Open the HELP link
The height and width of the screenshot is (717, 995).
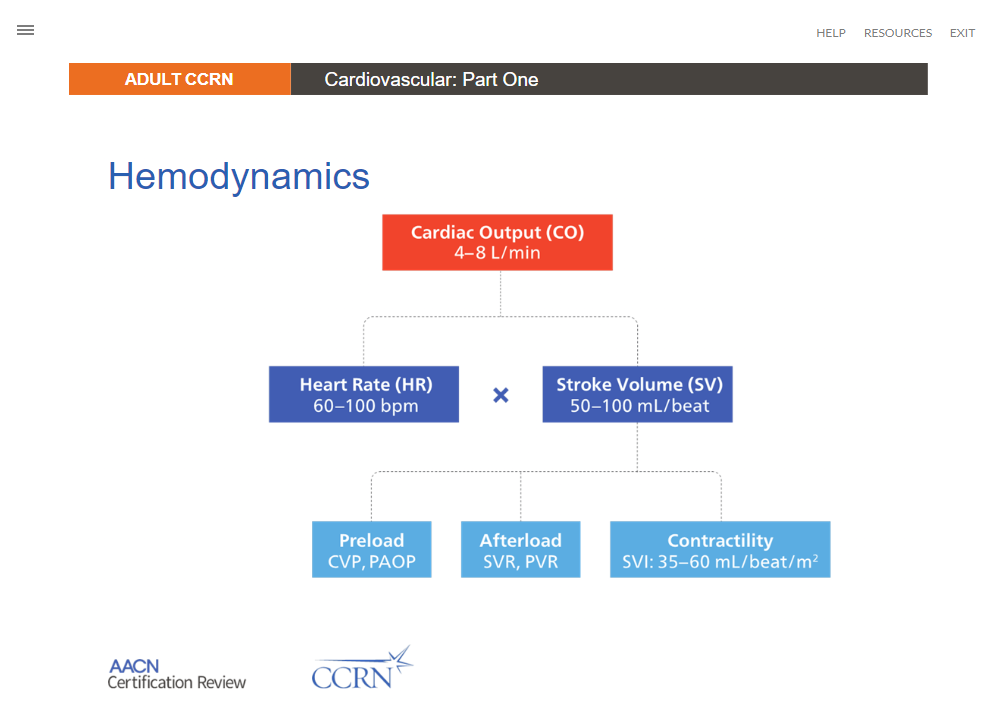830,33
